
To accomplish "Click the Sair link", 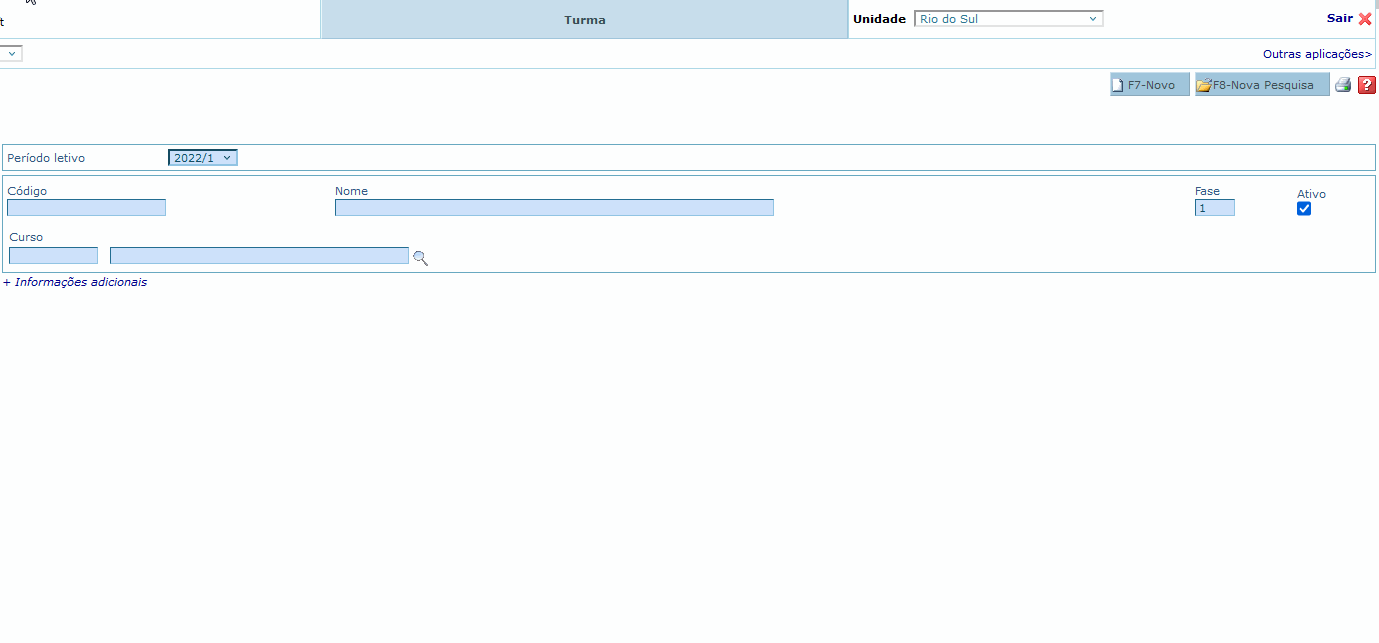I will tap(1340, 18).
